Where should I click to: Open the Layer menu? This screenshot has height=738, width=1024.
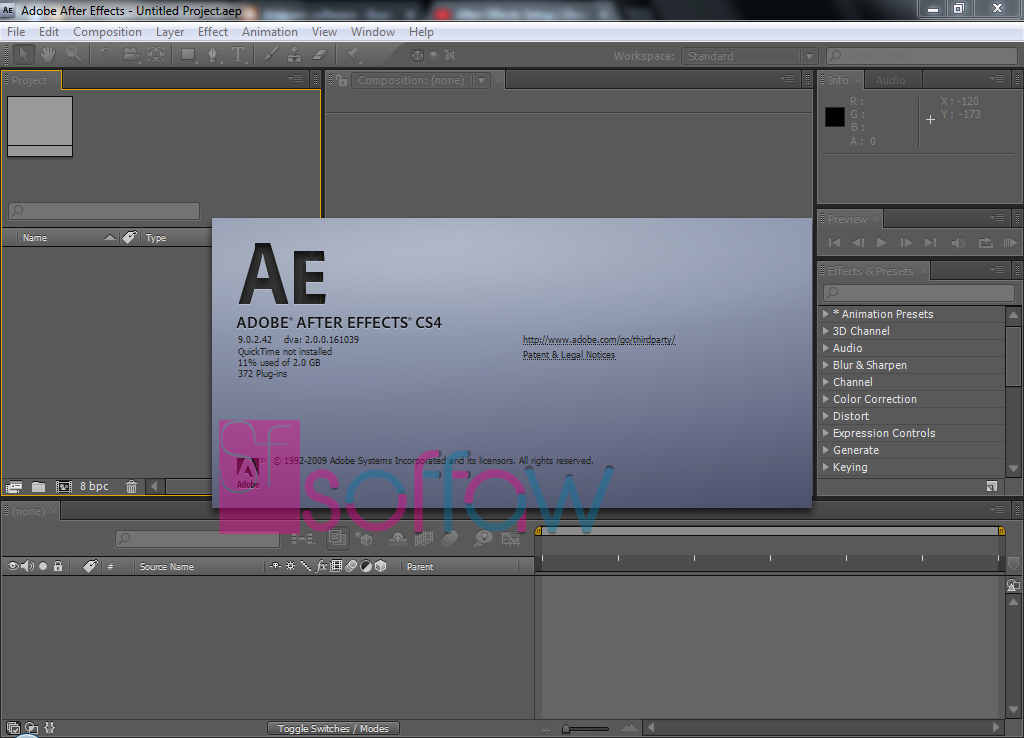[170, 31]
